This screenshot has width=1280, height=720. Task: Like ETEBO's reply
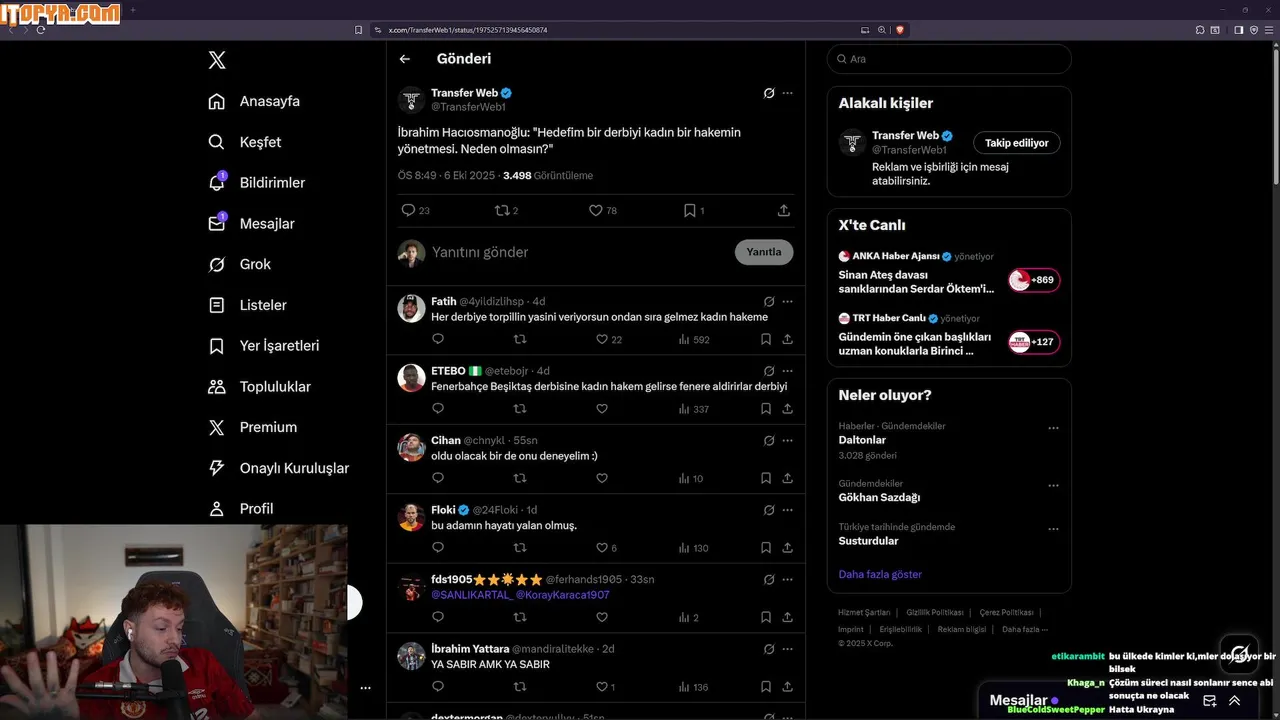pyautogui.click(x=602, y=409)
